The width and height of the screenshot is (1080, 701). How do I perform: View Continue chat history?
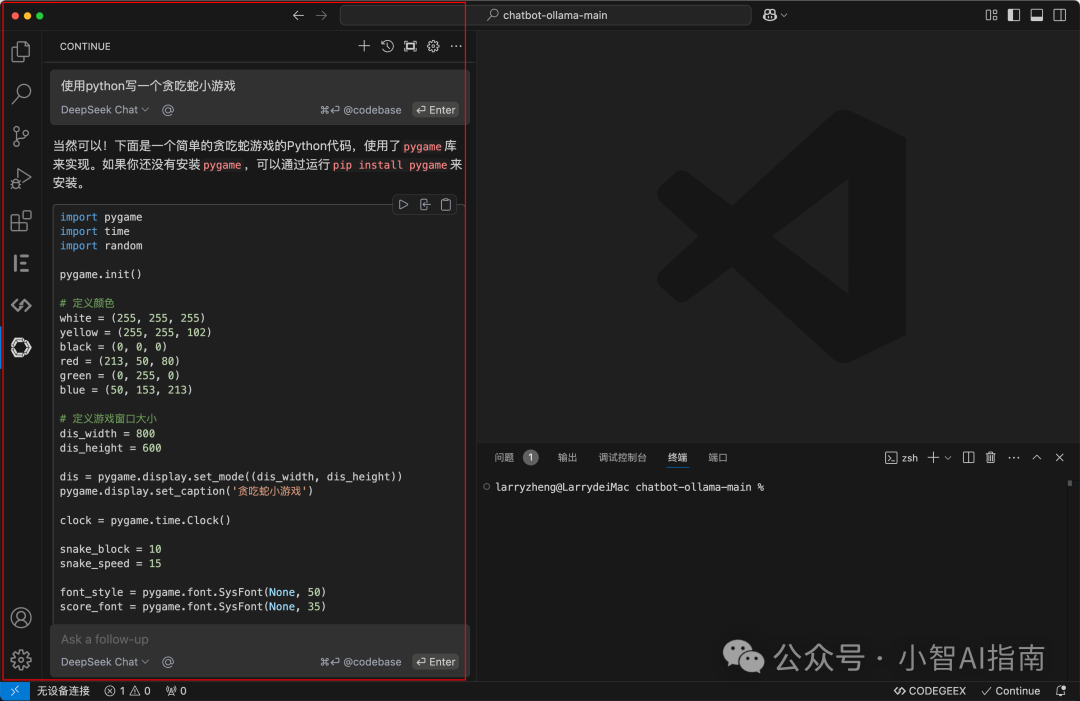pos(387,46)
